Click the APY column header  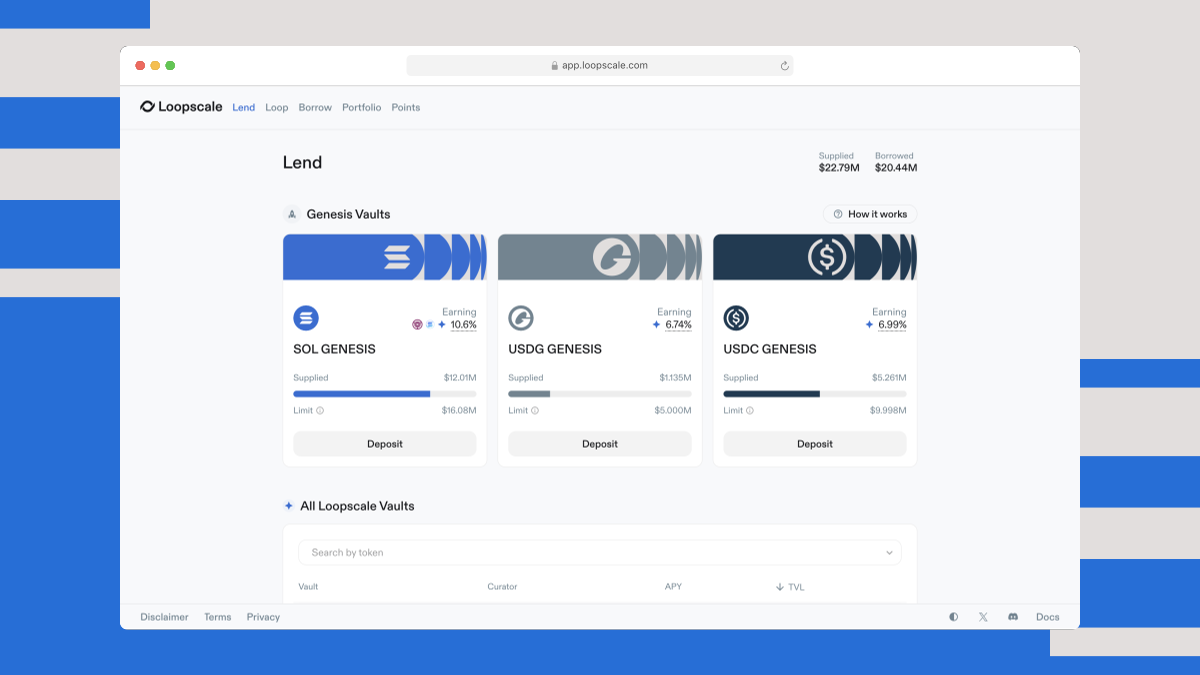673,587
